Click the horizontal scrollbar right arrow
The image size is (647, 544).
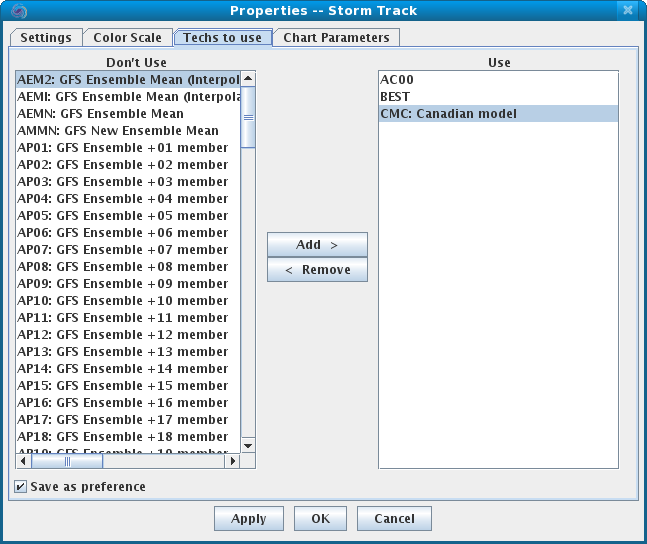click(x=234, y=461)
